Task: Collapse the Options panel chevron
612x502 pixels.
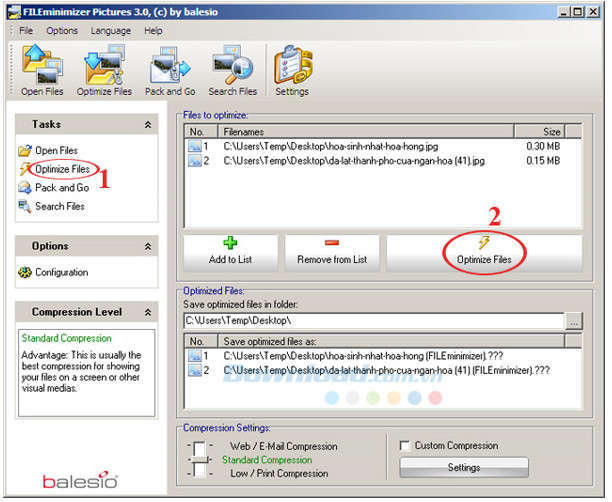Action: coord(148,246)
